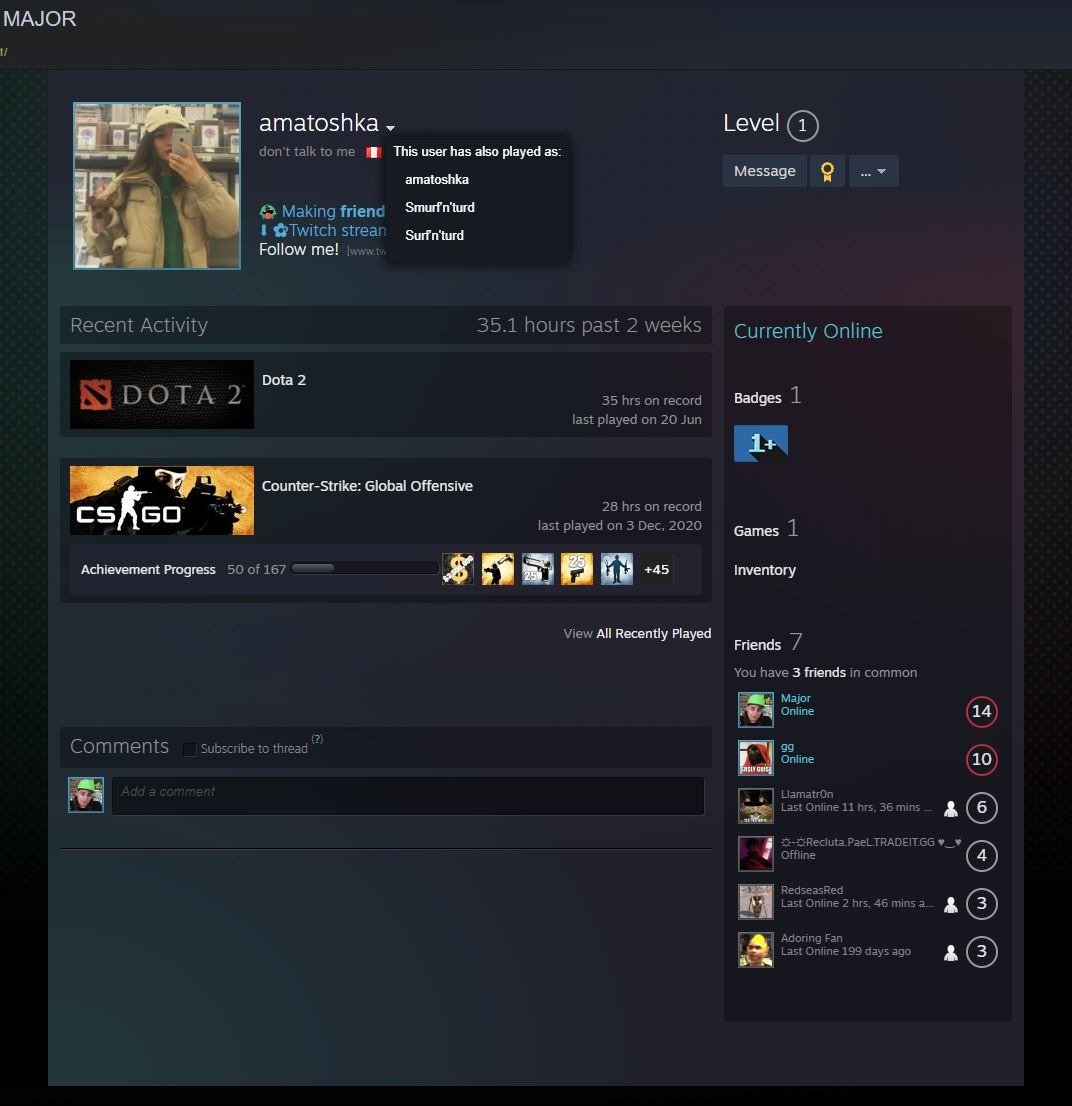1072x1106 pixels.
Task: Open Adoring Fan's name in friends list
Action: (812, 937)
